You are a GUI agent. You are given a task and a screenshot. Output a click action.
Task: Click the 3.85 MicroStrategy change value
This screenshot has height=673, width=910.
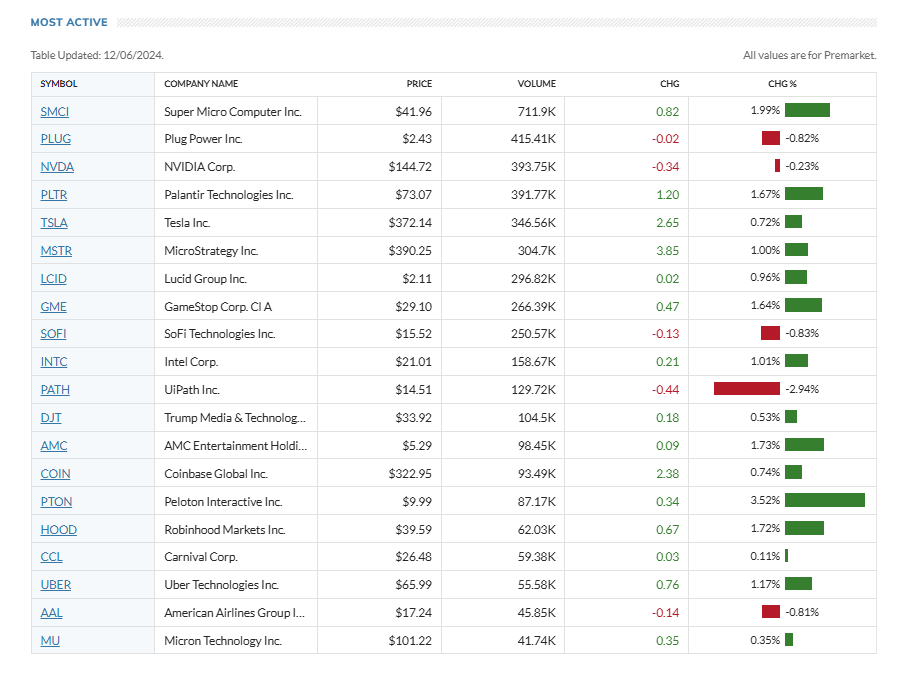point(667,251)
